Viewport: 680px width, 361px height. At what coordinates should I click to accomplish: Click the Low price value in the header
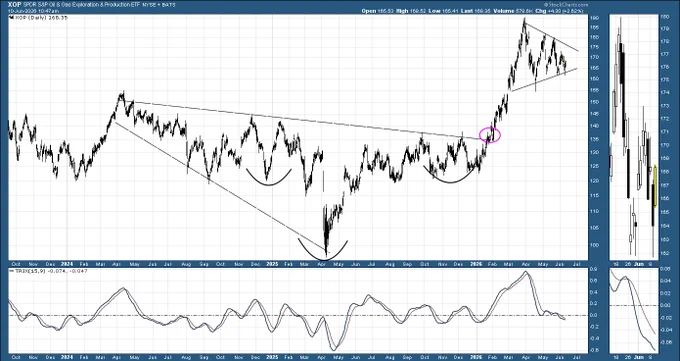pyautogui.click(x=450, y=11)
